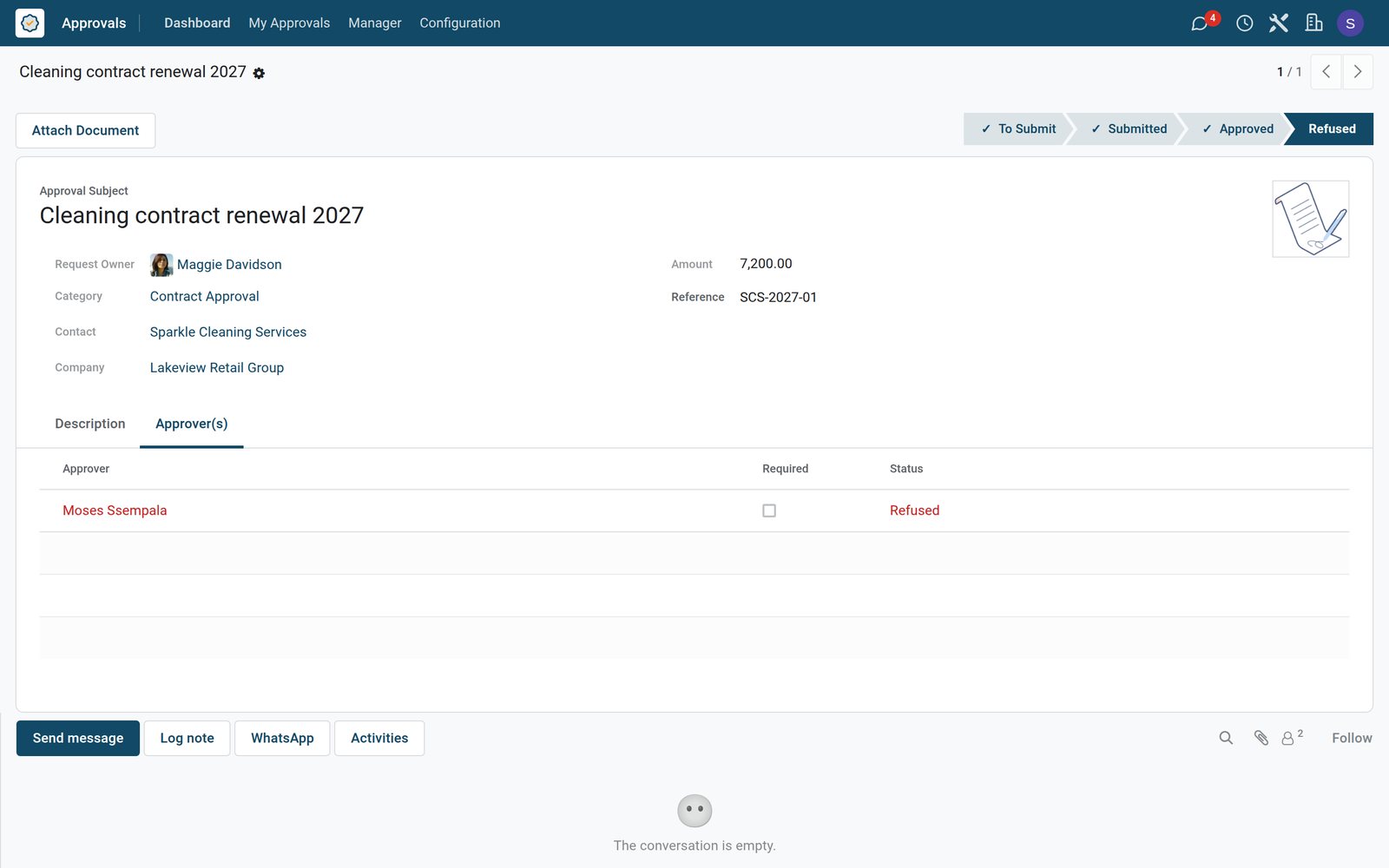Click Log note button
The image size is (1389, 868).
pyautogui.click(x=187, y=738)
